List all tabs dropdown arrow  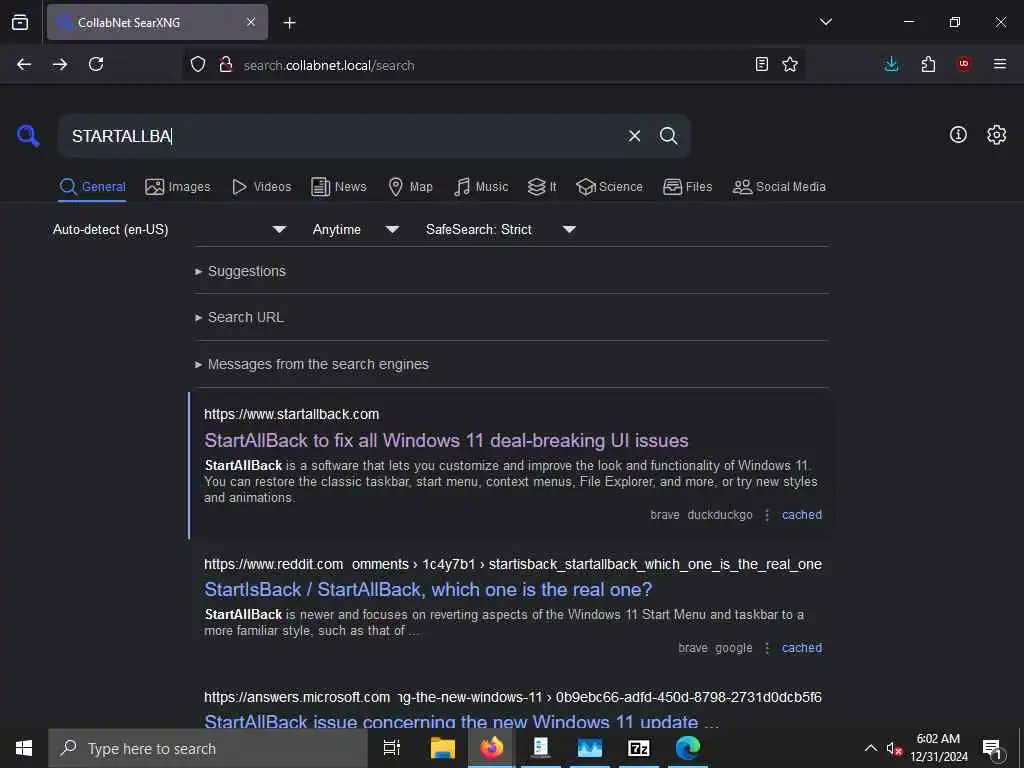pyautogui.click(x=825, y=22)
